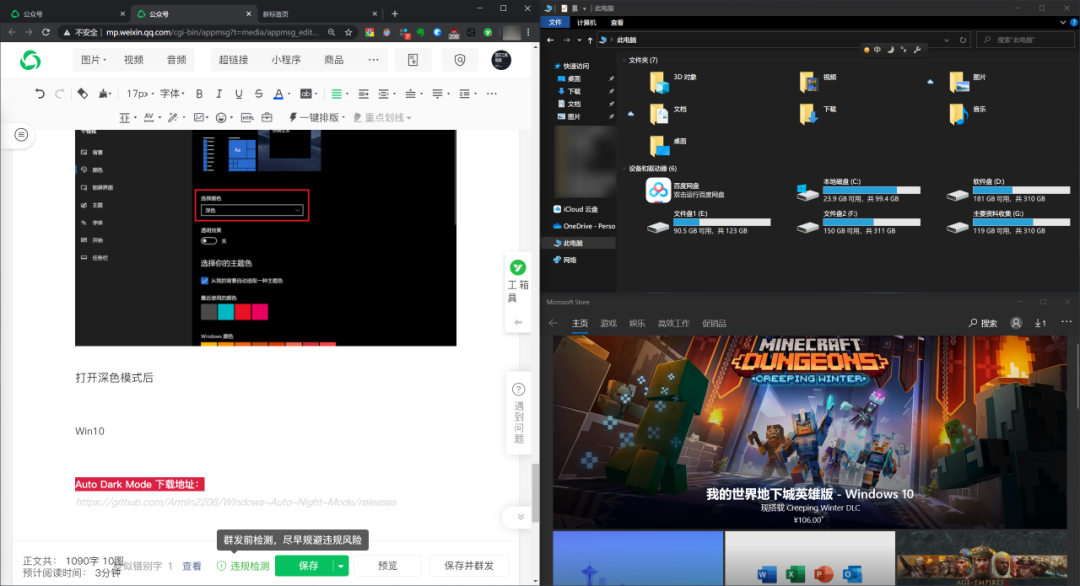Click the 预览 button
Screen dimensions: 1080x586
388,566
